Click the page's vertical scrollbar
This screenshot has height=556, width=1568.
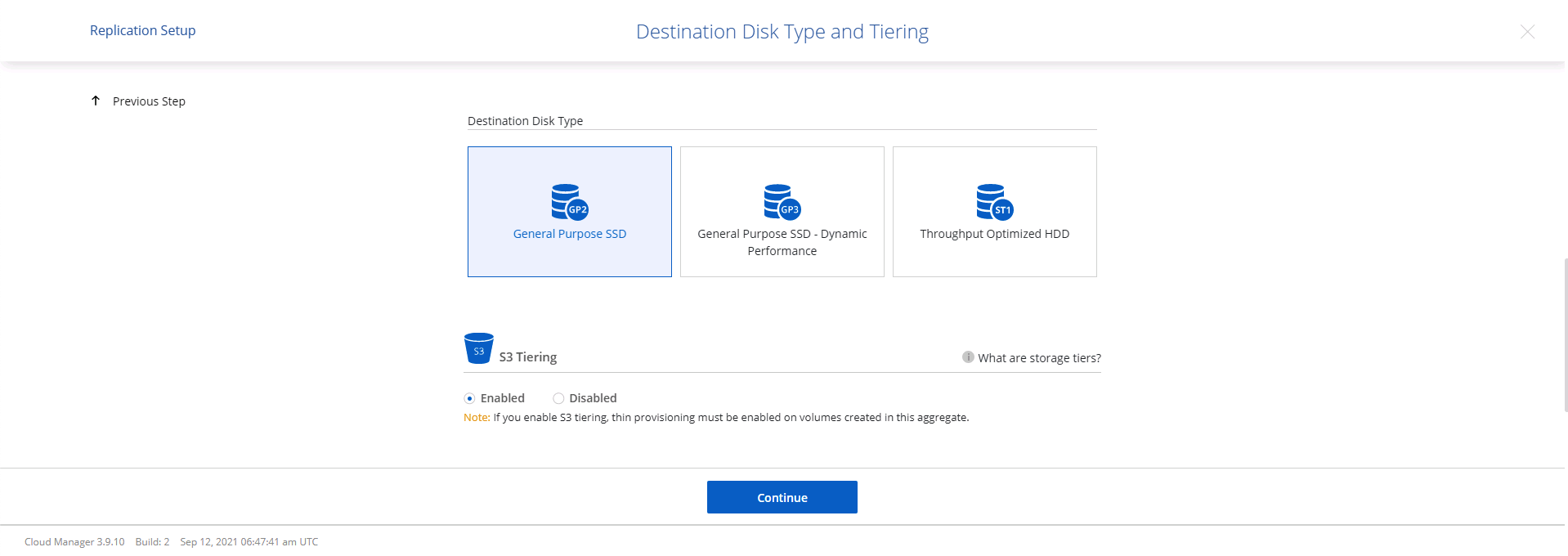(x=1565, y=335)
